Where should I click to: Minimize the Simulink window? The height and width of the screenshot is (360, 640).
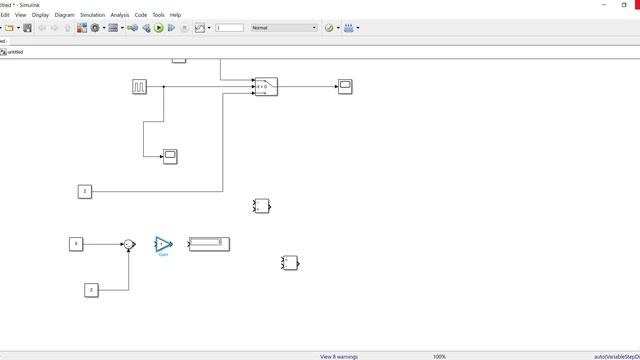pyautogui.click(x=604, y=5)
